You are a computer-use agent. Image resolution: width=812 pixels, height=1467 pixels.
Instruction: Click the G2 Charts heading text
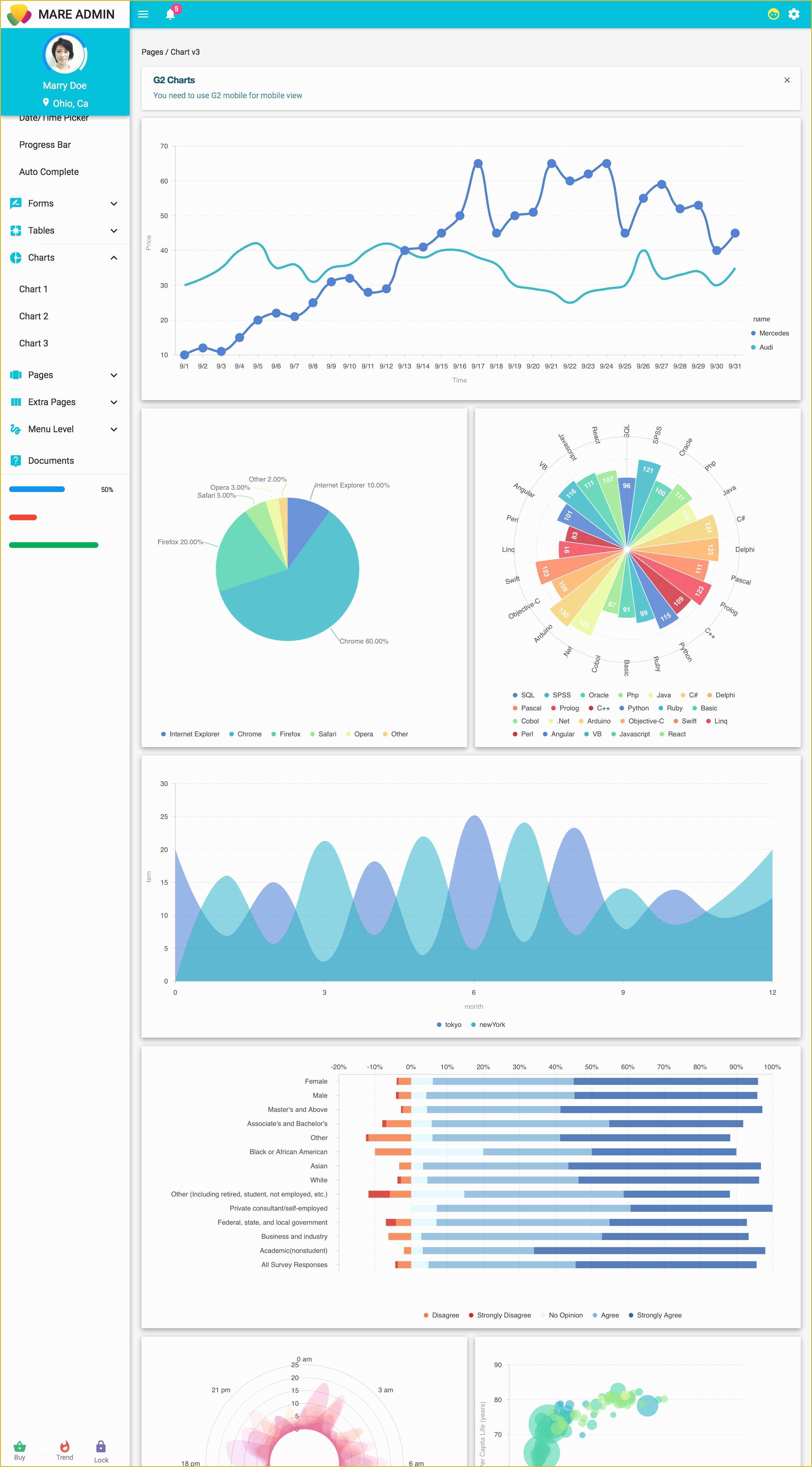tap(174, 80)
